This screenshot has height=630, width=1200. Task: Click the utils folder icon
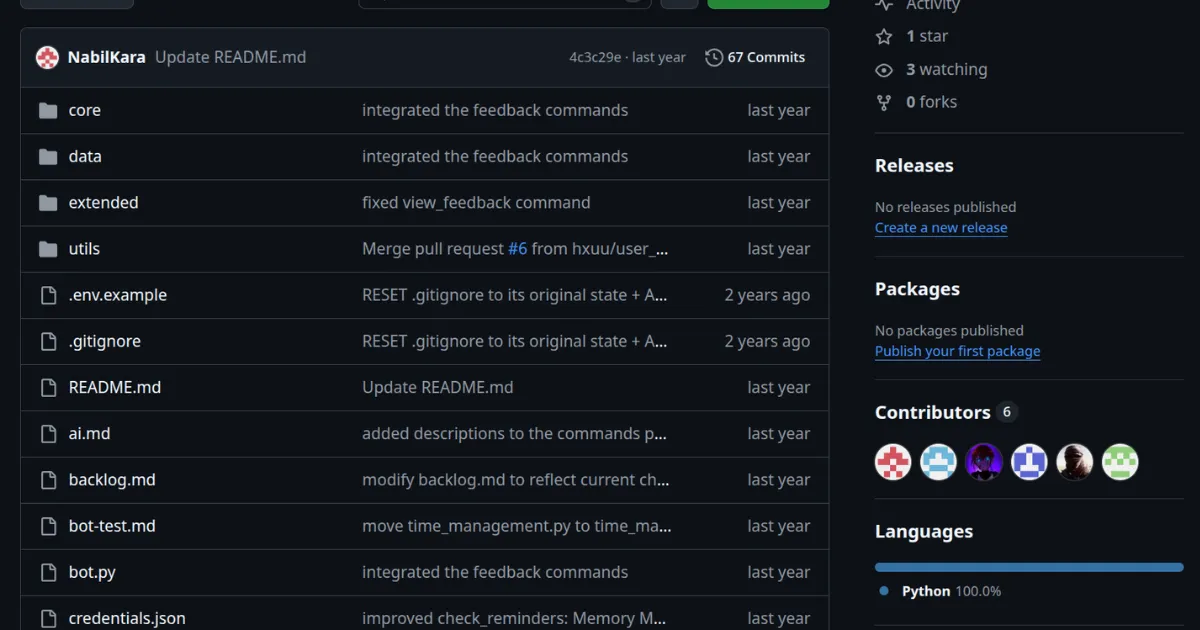coord(48,249)
